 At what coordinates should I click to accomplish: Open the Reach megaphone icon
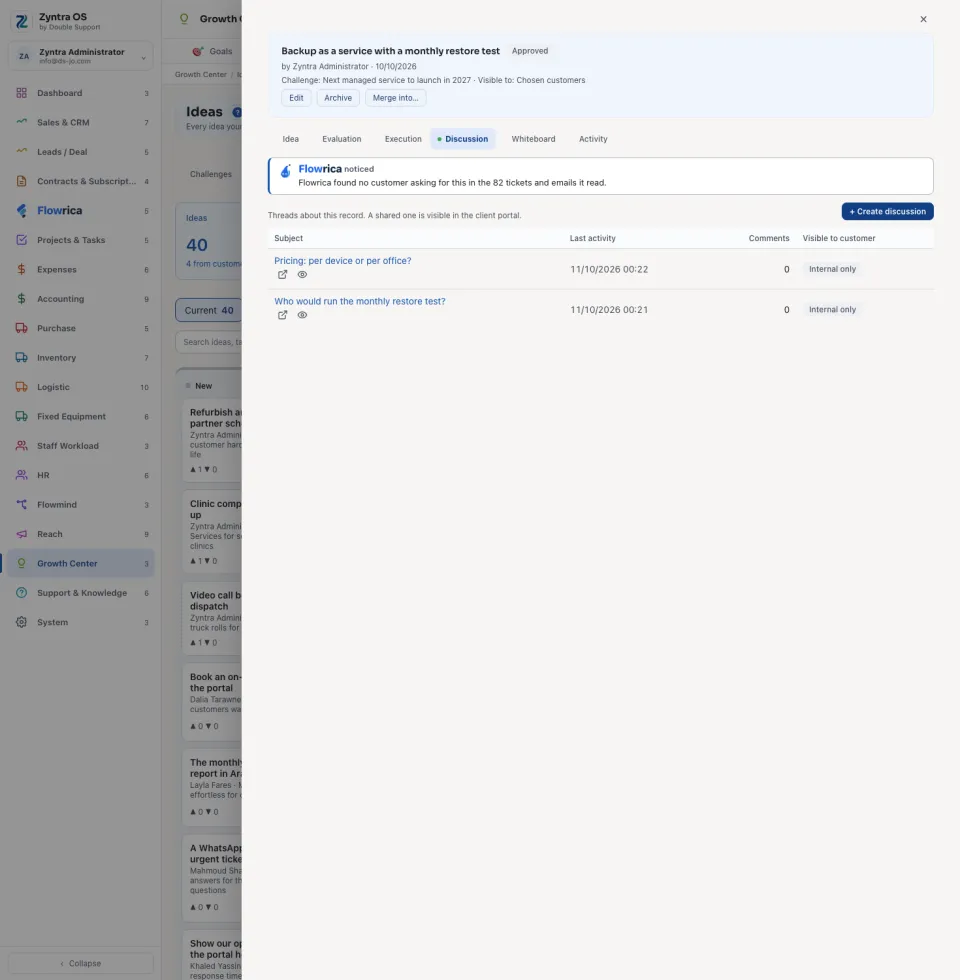click(x=21, y=534)
